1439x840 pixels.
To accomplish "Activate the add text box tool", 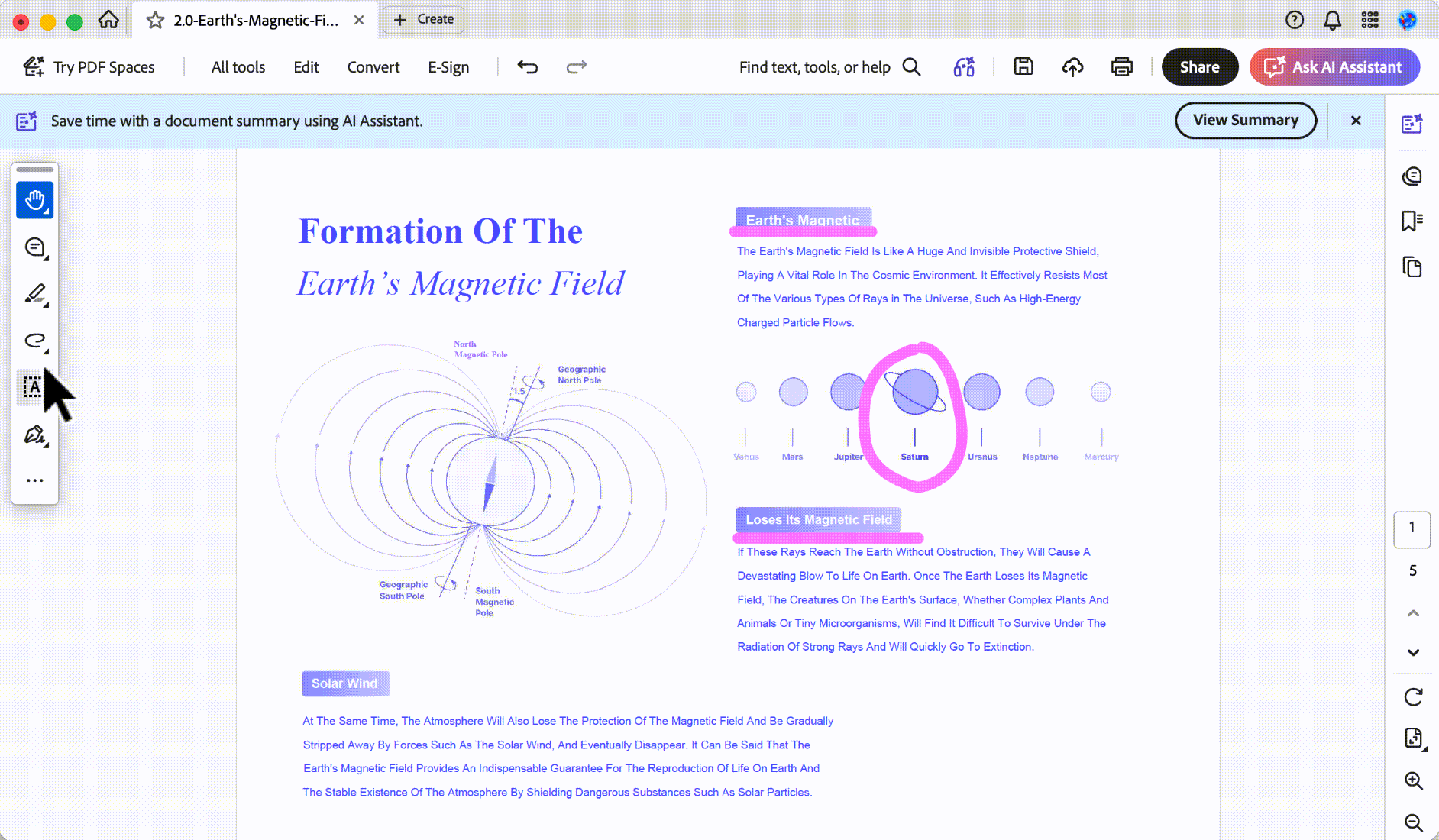I will (33, 387).
